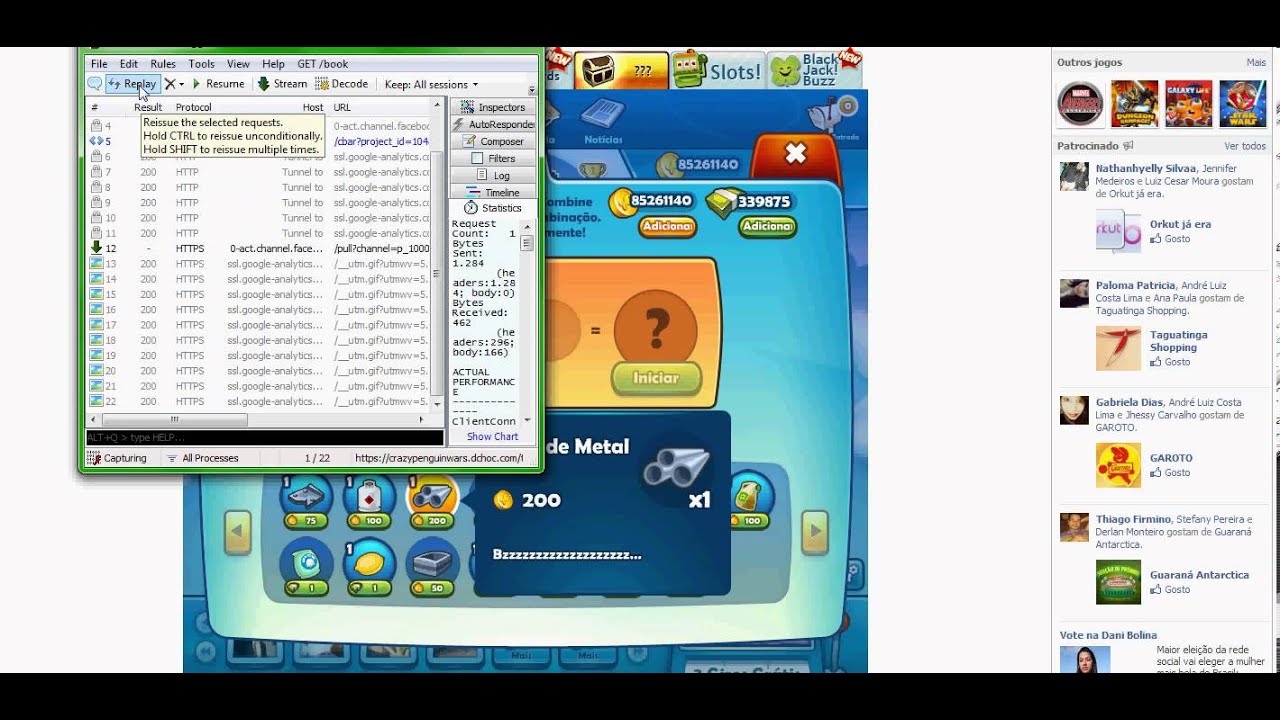Click the Resume toolbar button

coord(218,84)
